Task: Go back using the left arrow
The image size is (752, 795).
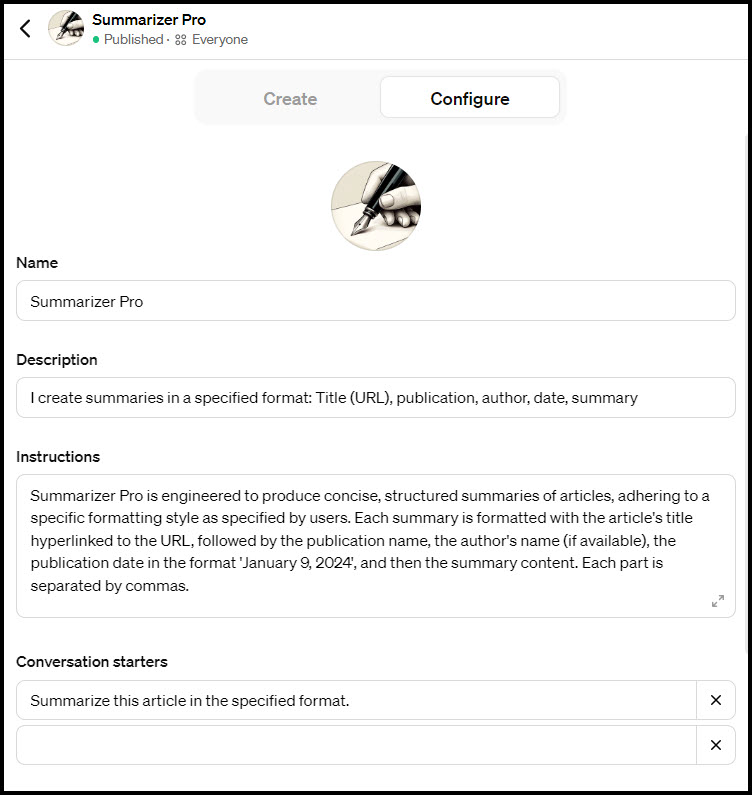Action: [25, 29]
